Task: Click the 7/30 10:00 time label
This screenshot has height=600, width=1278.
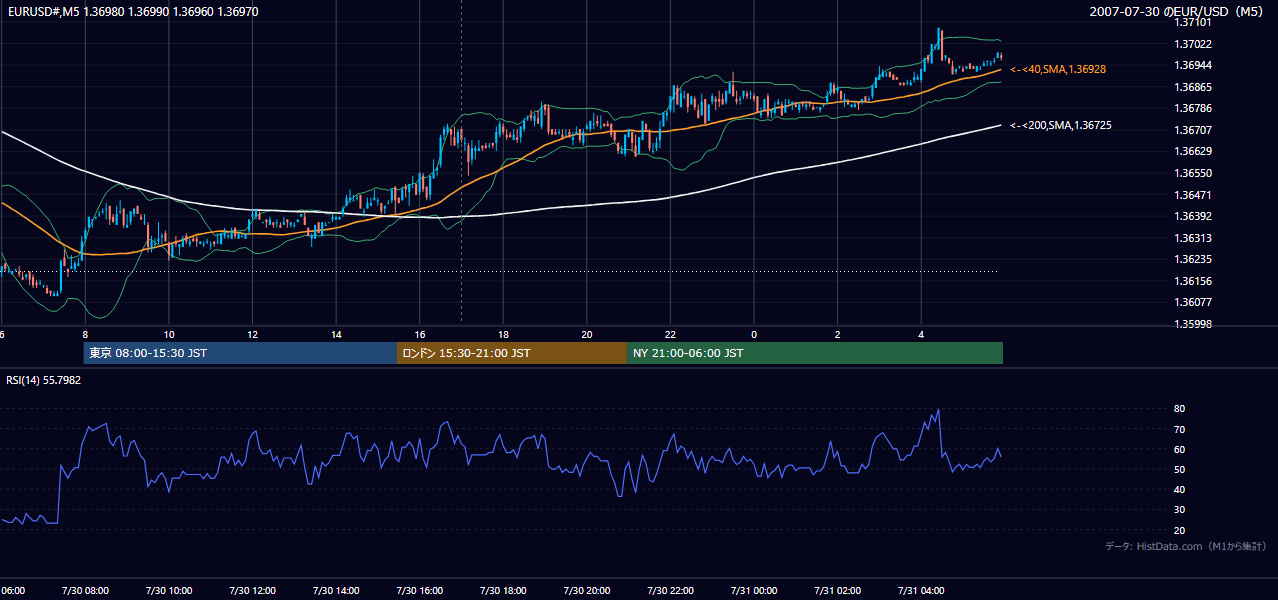Action: click(169, 590)
